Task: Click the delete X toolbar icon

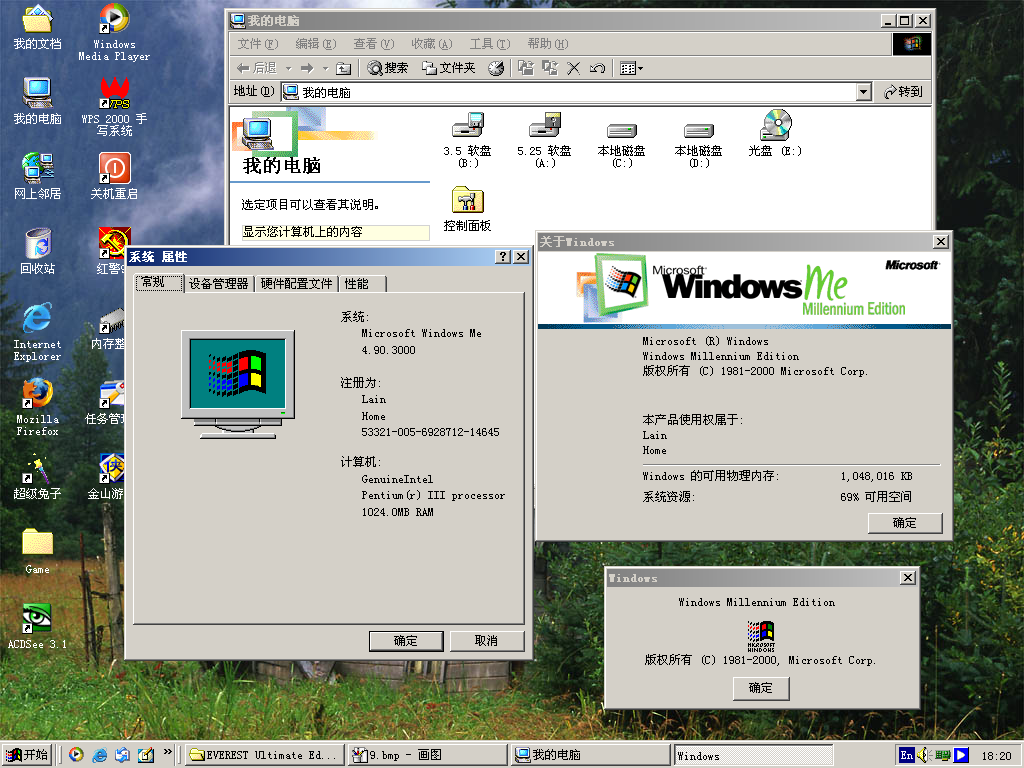Action: pyautogui.click(x=573, y=68)
